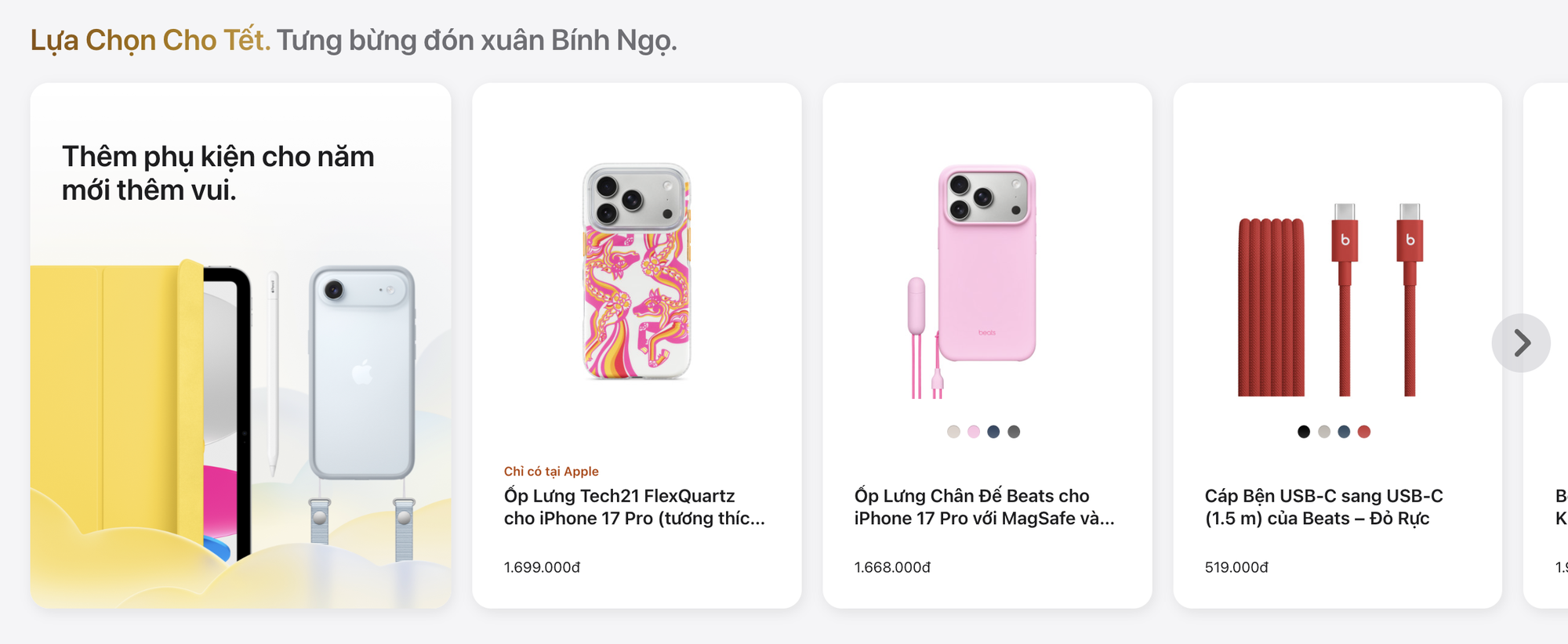1568x644 pixels.
Task: Open the Tech21 FlexQuartz case image
Action: pos(637,271)
